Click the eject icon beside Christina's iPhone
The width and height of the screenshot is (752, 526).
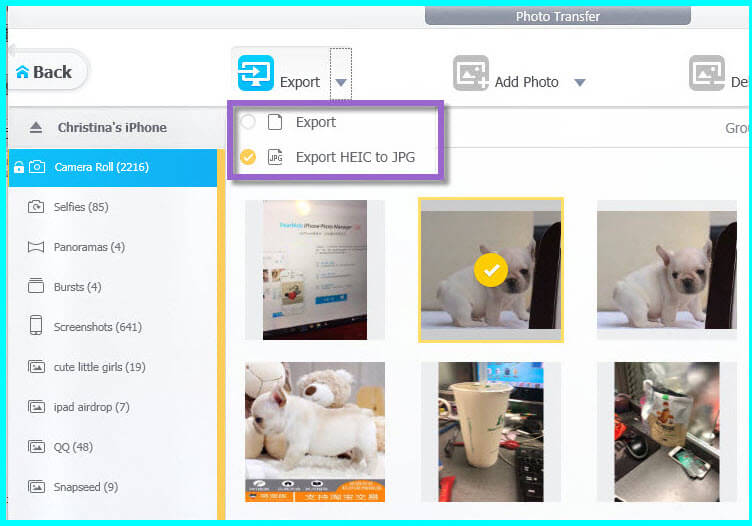click(x=36, y=128)
